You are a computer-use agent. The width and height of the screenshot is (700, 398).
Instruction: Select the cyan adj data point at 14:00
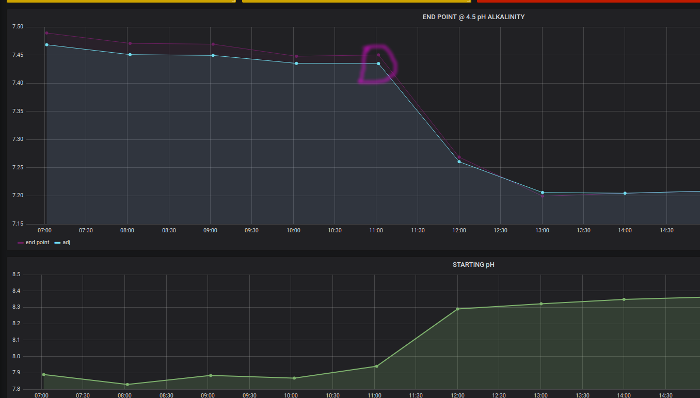click(x=625, y=193)
